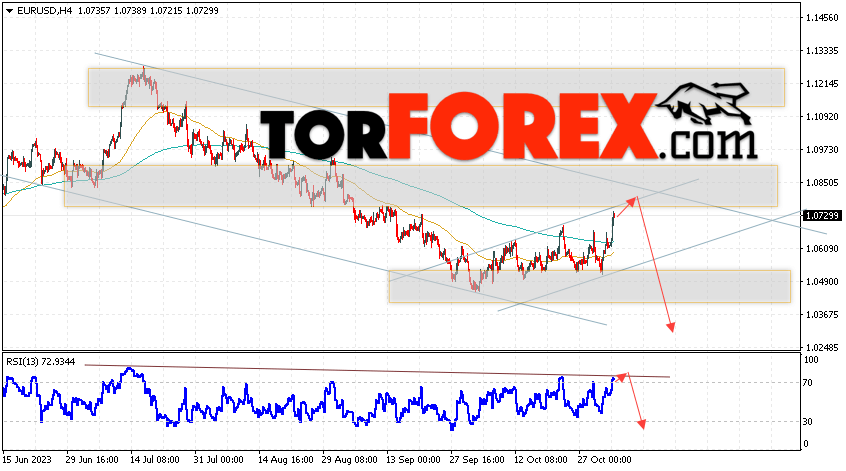The image size is (846, 471).
Task: Click the OHLC values 1.07357 1.07389
Action: (x=111, y=11)
